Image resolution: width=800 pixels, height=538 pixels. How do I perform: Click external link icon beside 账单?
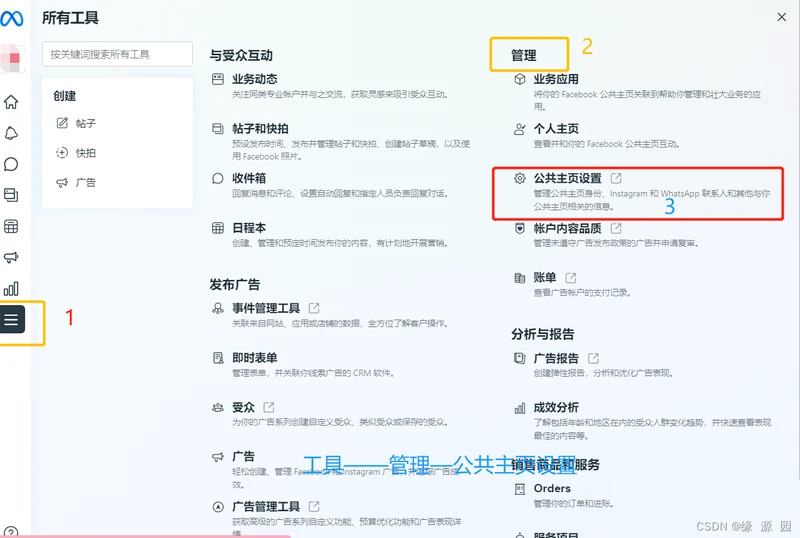[570, 278]
